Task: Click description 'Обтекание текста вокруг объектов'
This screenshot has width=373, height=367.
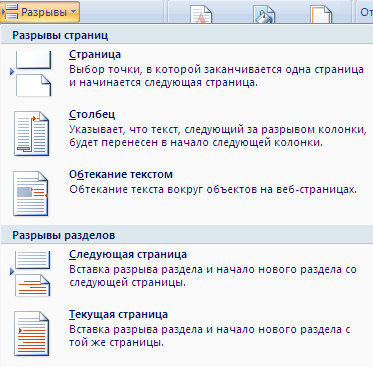Action: click(x=213, y=189)
